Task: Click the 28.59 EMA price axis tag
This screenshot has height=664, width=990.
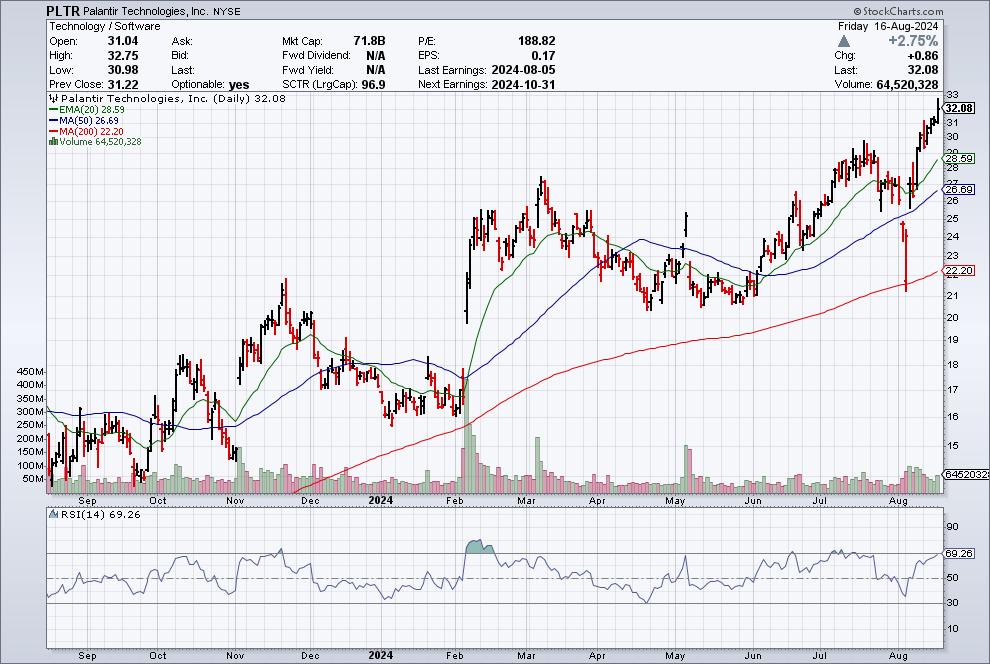Action: tap(958, 159)
